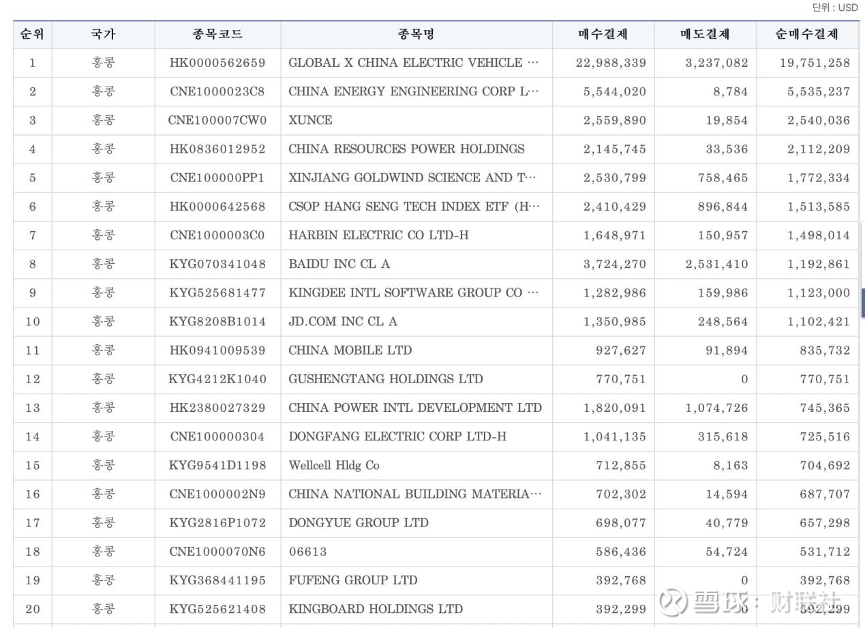Click the 순위 column header
The height and width of the screenshot is (629, 866).
pos(33,34)
